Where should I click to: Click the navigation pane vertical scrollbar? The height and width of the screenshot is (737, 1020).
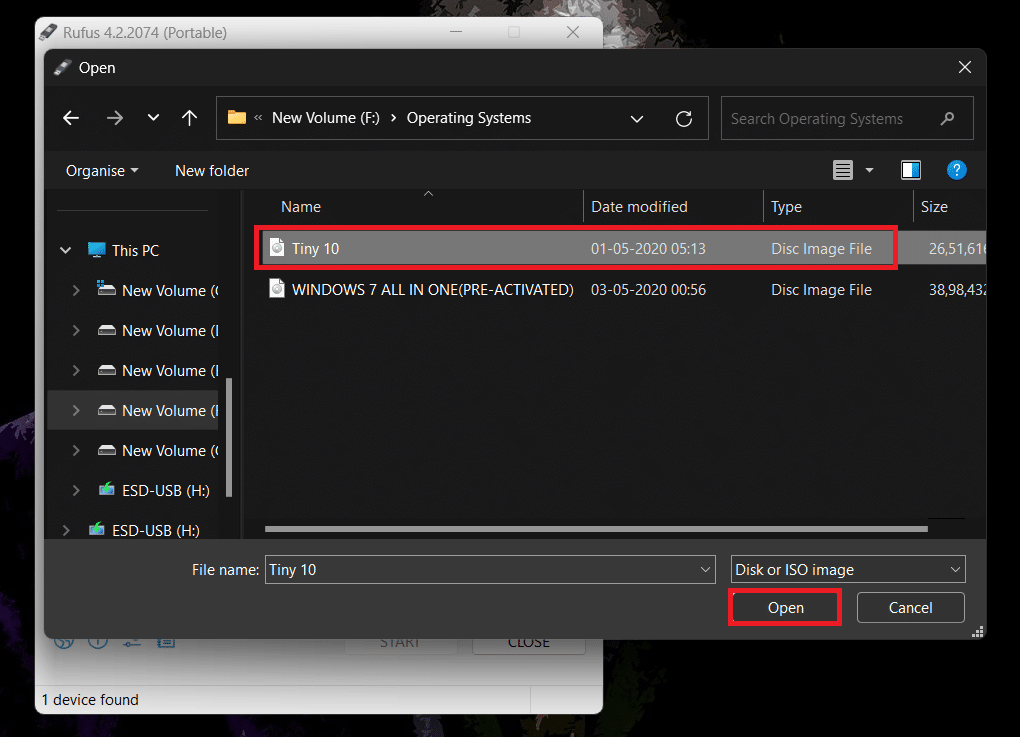click(228, 438)
